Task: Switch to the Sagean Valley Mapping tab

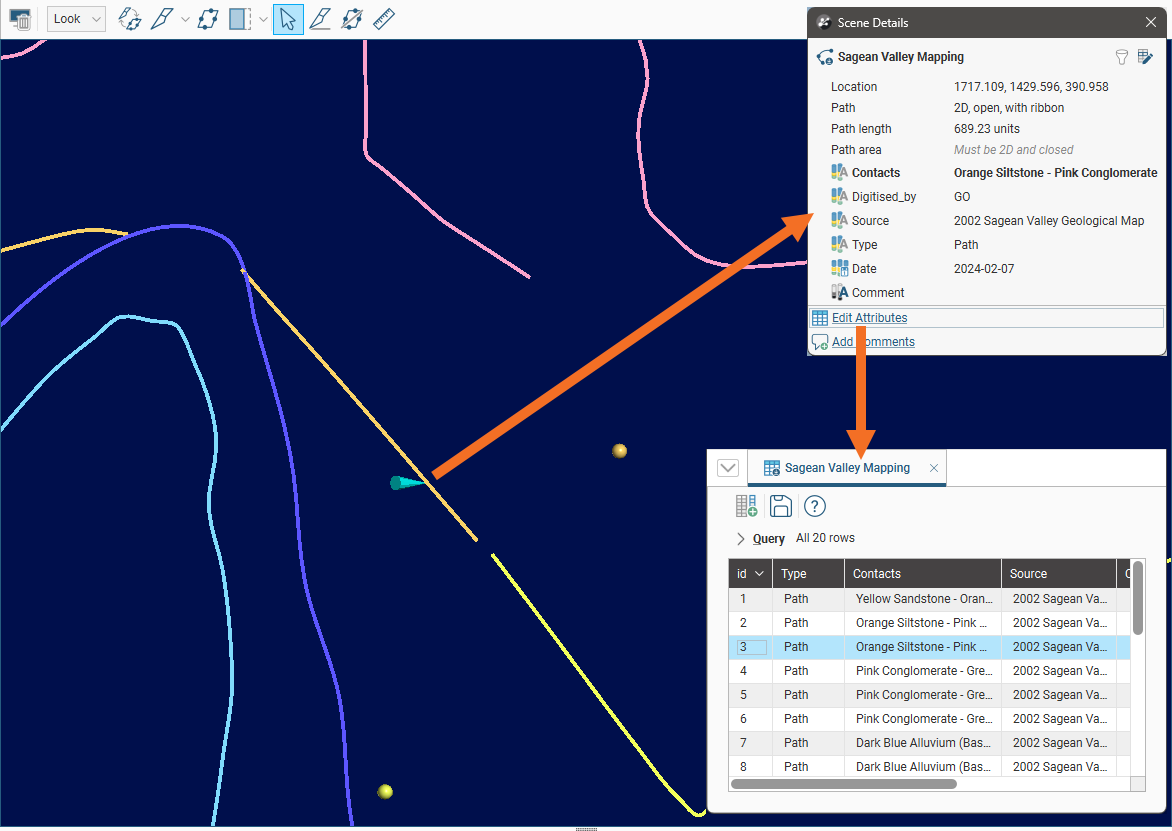Action: 846,468
